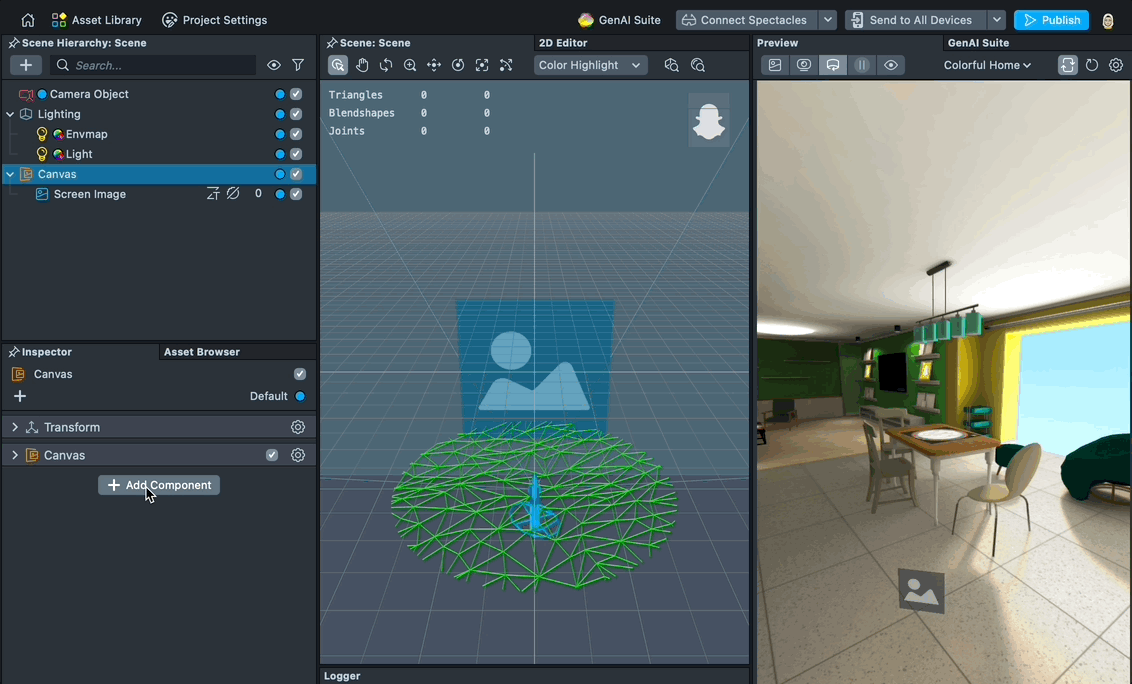Viewport: 1132px width, 684px height.
Task: Click the Add Component button
Action: click(x=158, y=484)
